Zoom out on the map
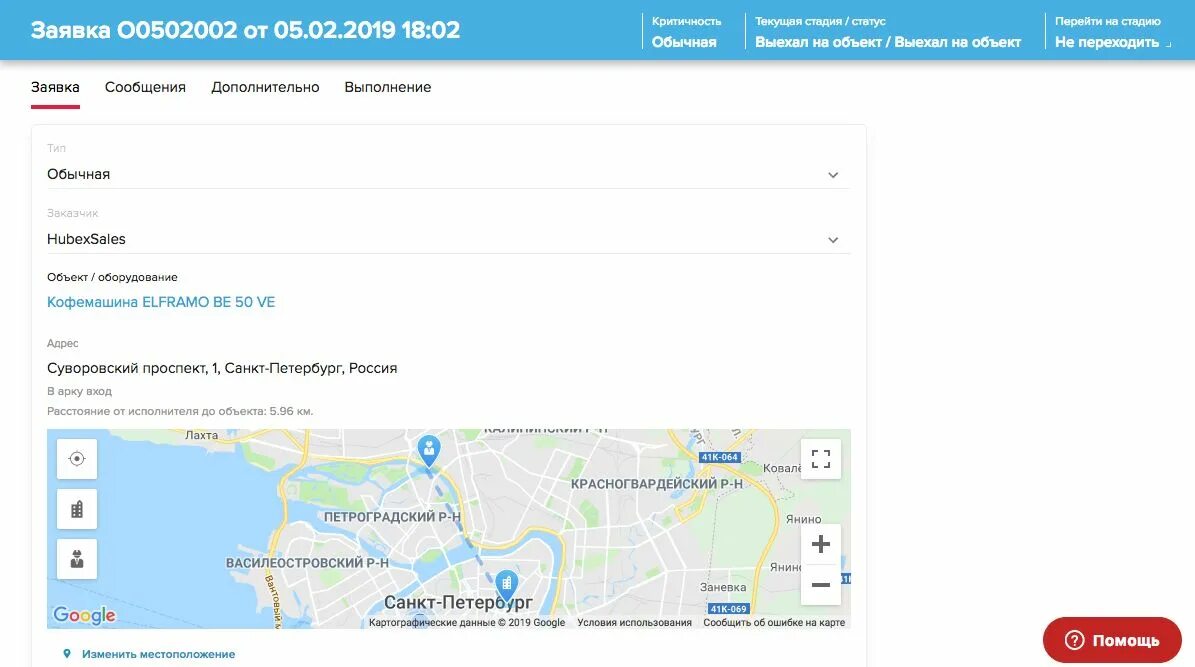 [821, 585]
